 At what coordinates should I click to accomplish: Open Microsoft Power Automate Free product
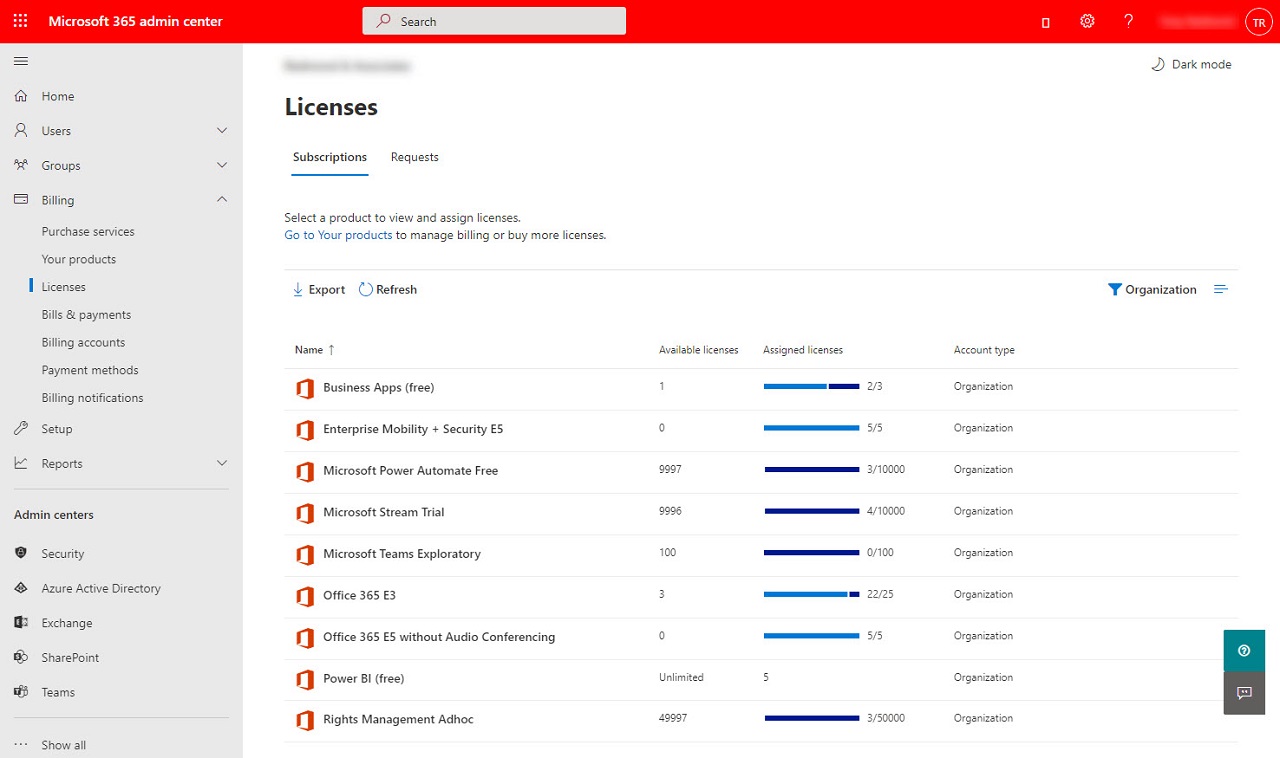tap(410, 470)
